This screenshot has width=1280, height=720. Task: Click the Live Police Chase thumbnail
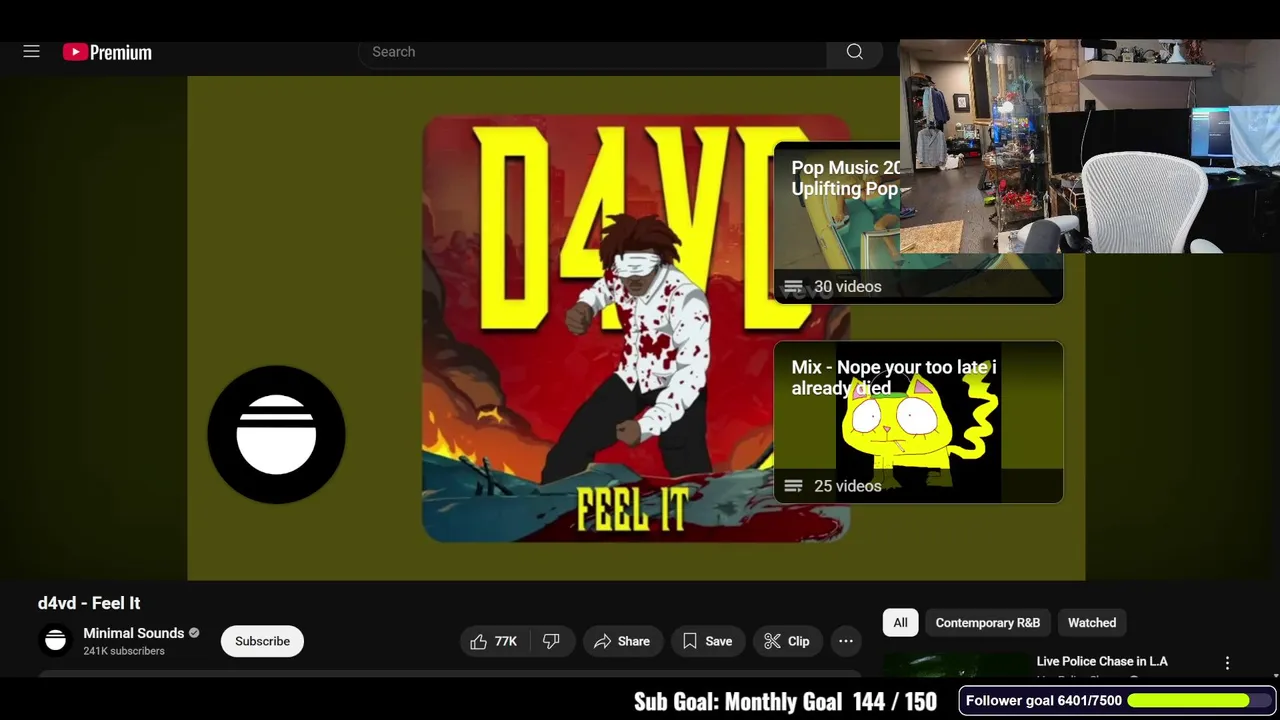956,665
